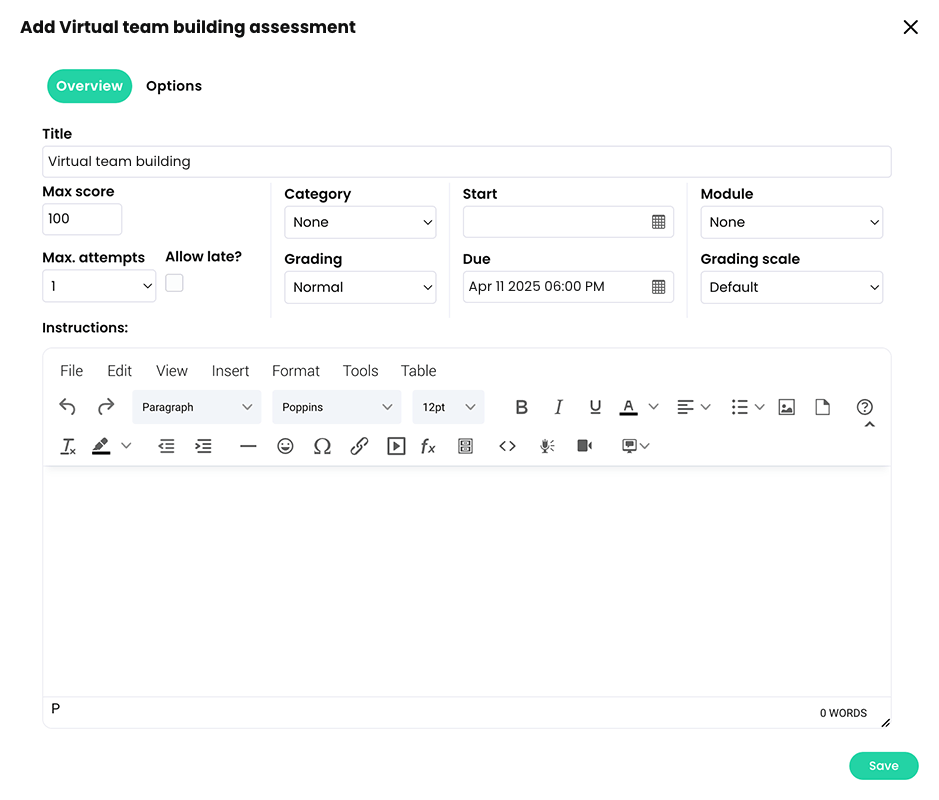The image size is (939, 800).
Task: Insert a special character symbol
Action: [x=322, y=446]
